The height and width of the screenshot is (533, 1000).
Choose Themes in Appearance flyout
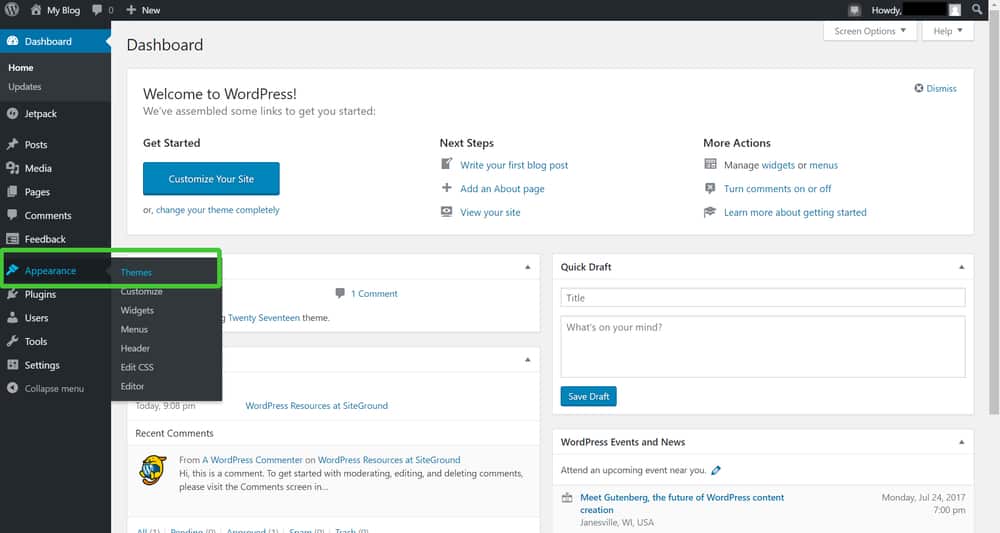click(x=136, y=272)
